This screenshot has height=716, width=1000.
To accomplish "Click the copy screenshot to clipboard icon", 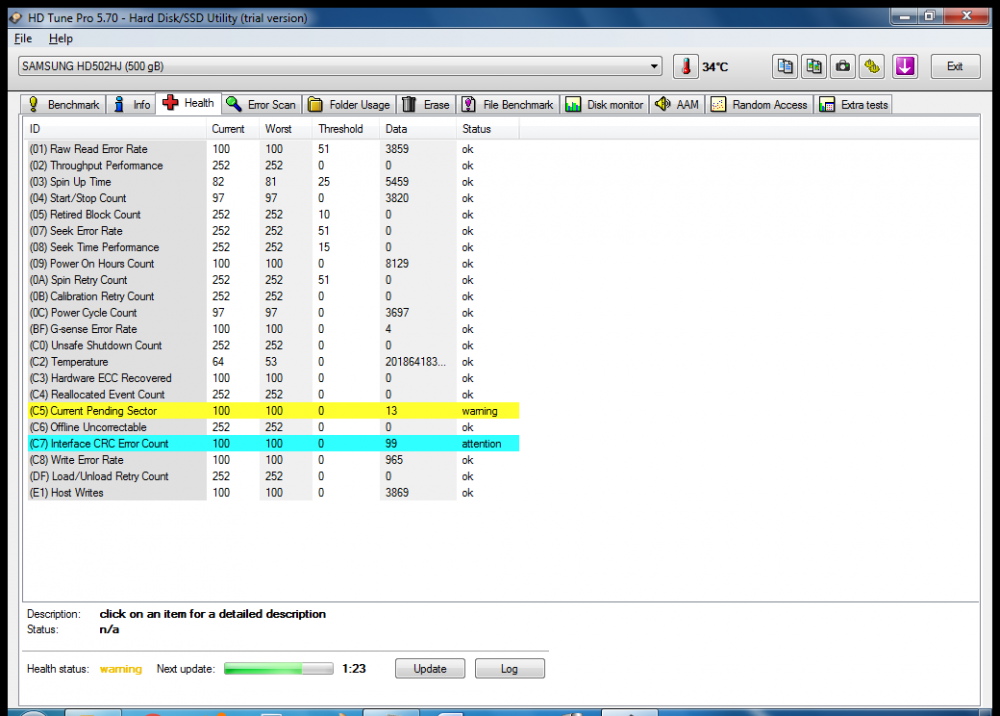I will [814, 66].
